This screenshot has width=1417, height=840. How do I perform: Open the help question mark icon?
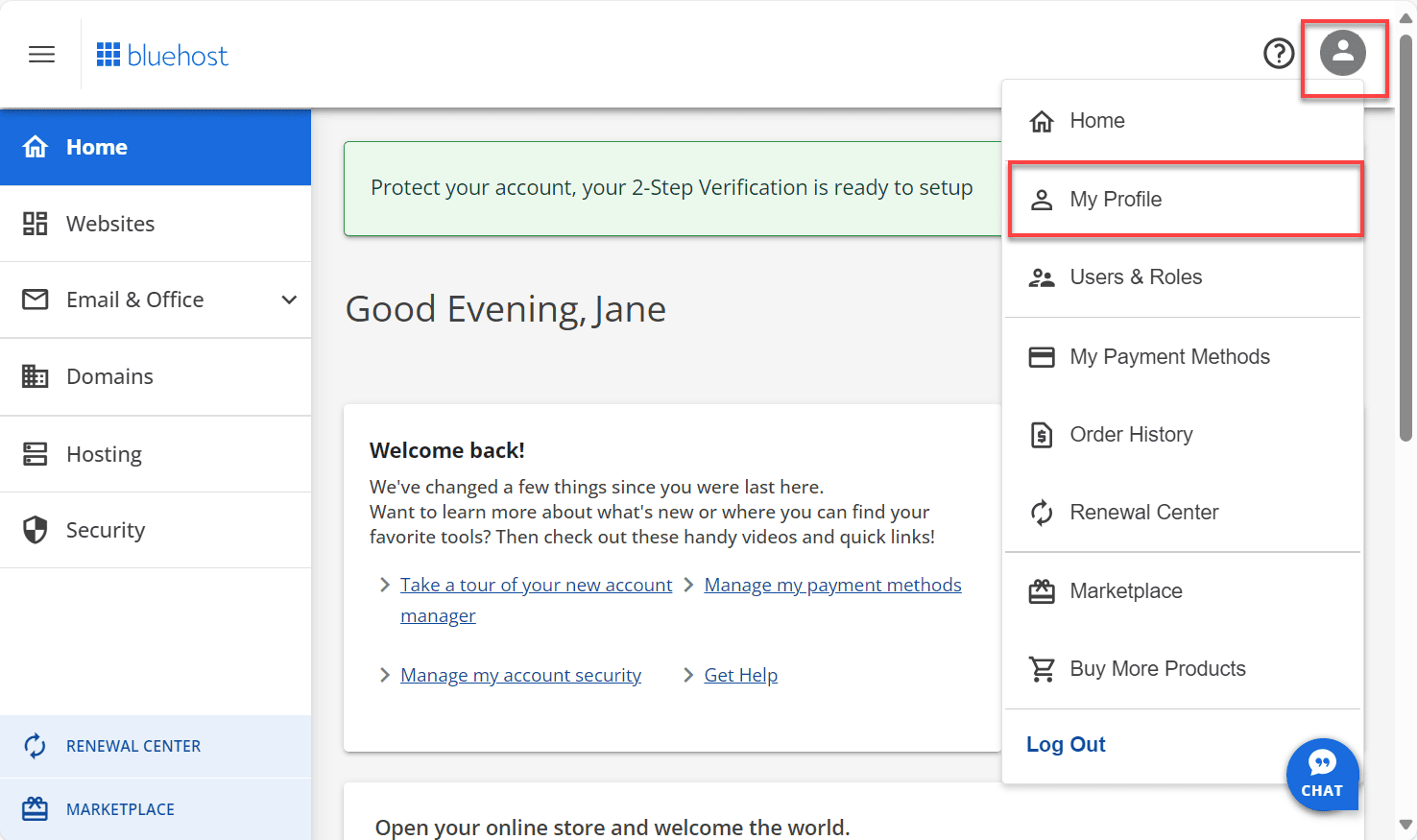[x=1279, y=54]
